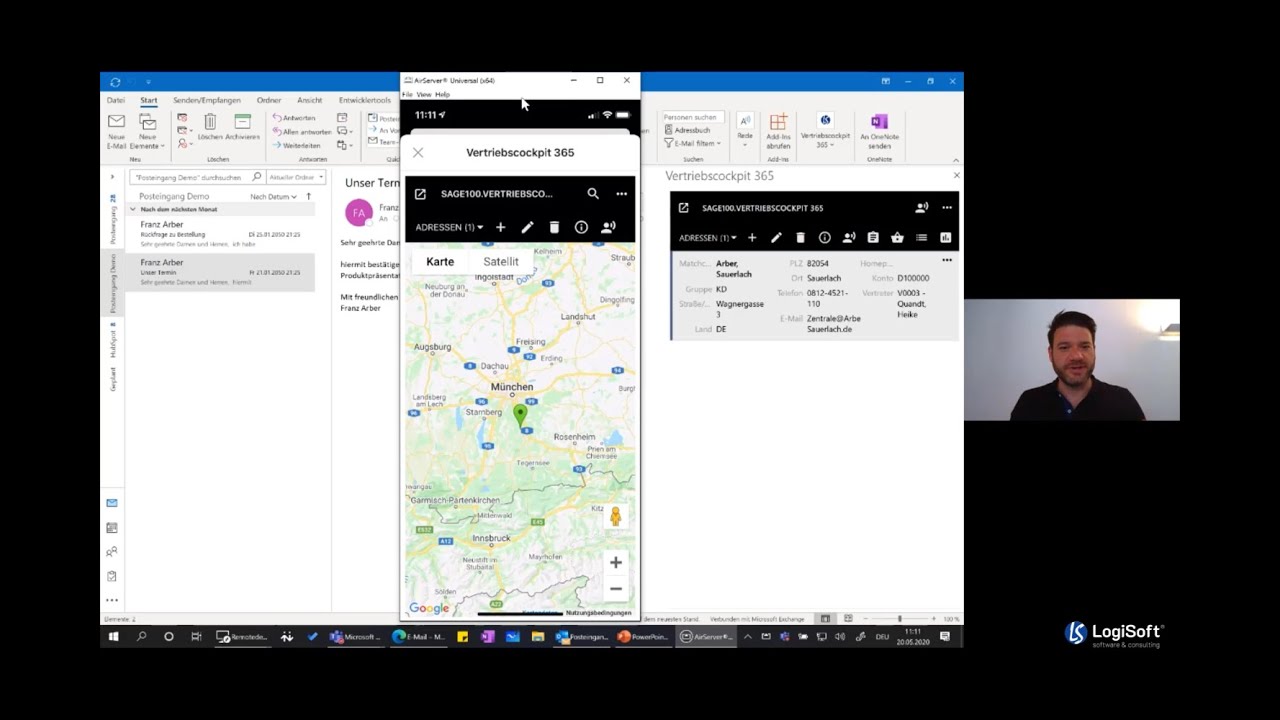Zoom in the map with plus button
This screenshot has width=1280, height=720.
(x=616, y=562)
